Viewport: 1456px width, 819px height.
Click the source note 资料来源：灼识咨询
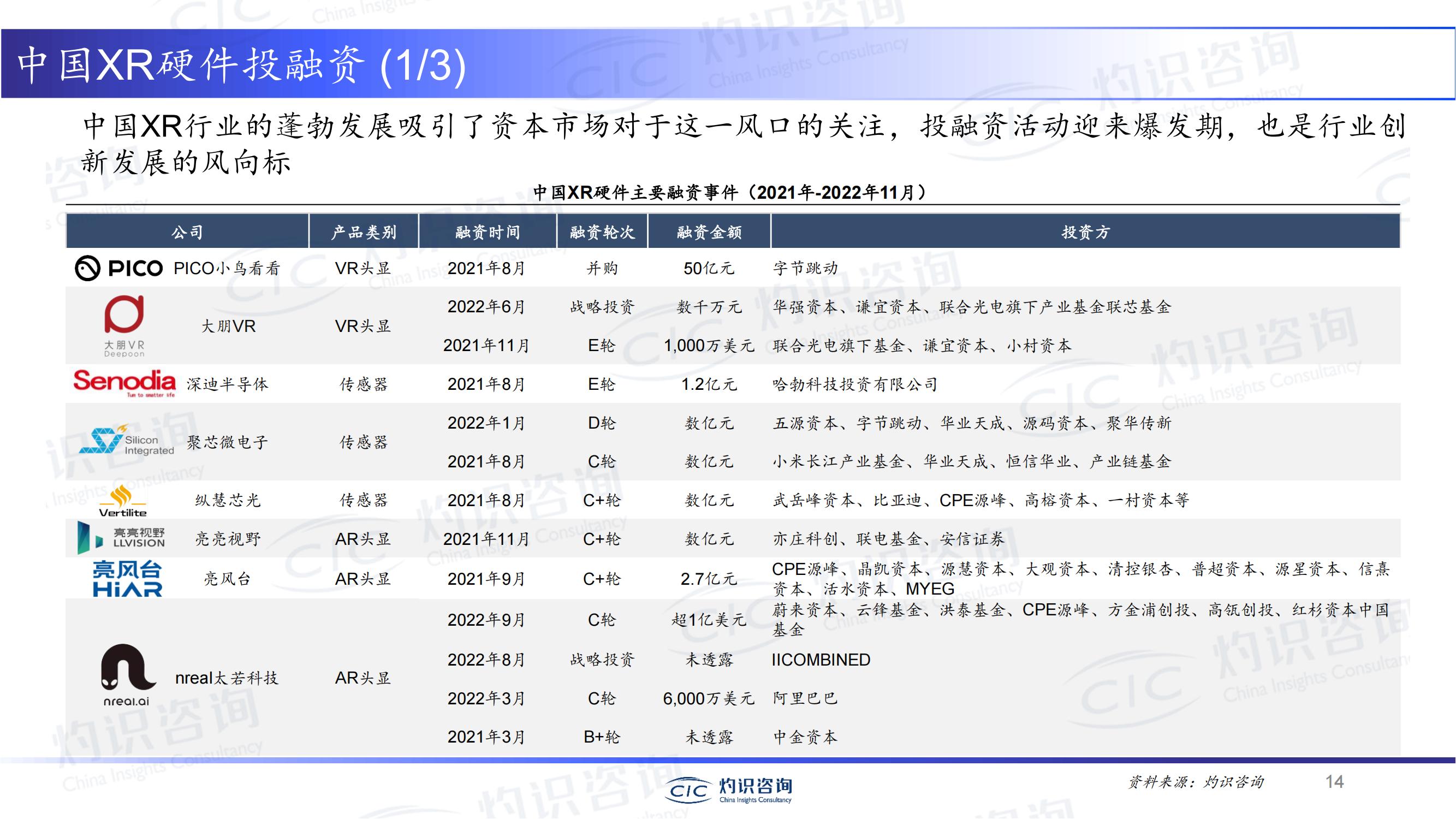tap(1196, 782)
